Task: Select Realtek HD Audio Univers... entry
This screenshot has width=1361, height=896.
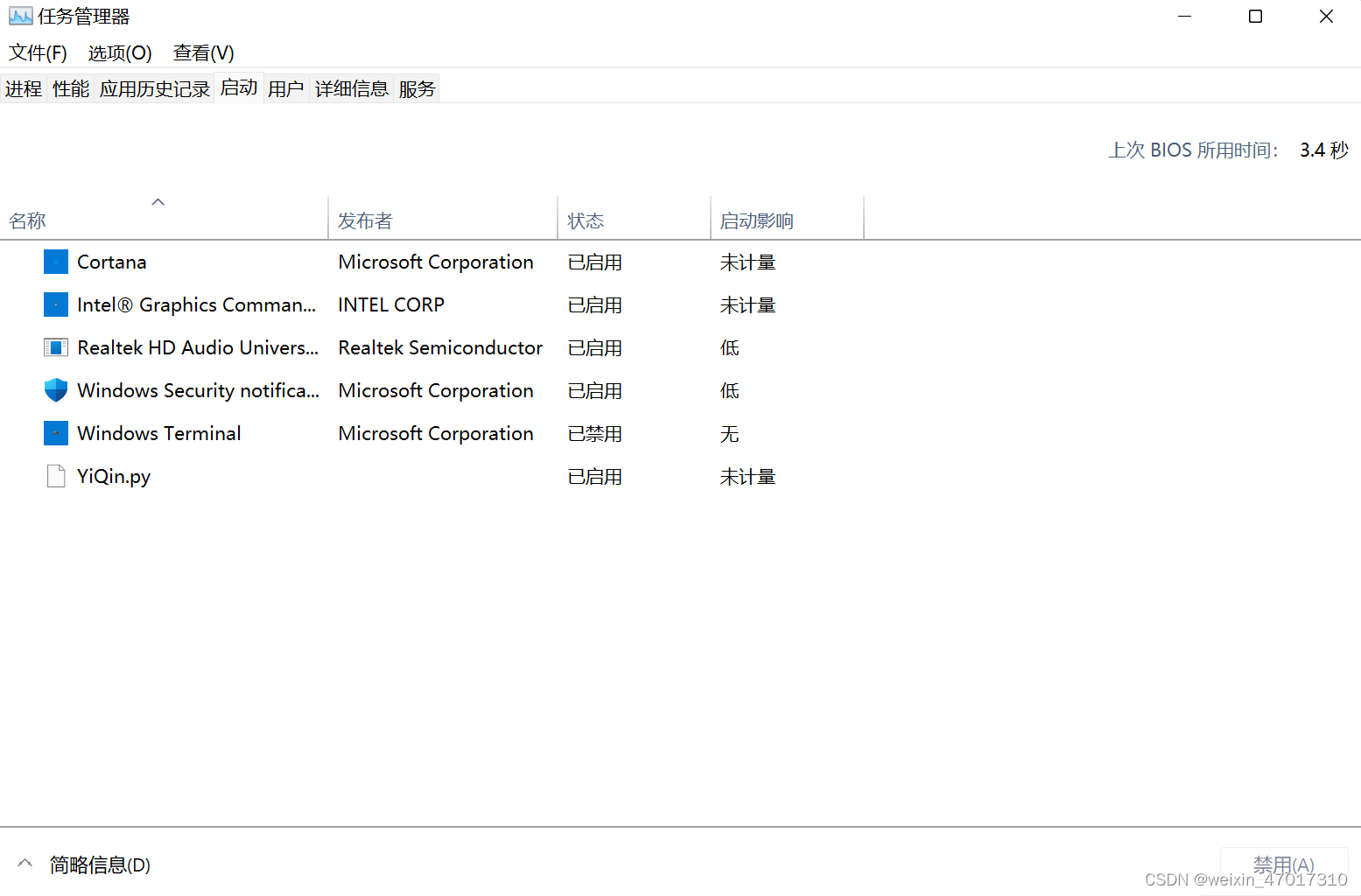Action: (x=198, y=347)
